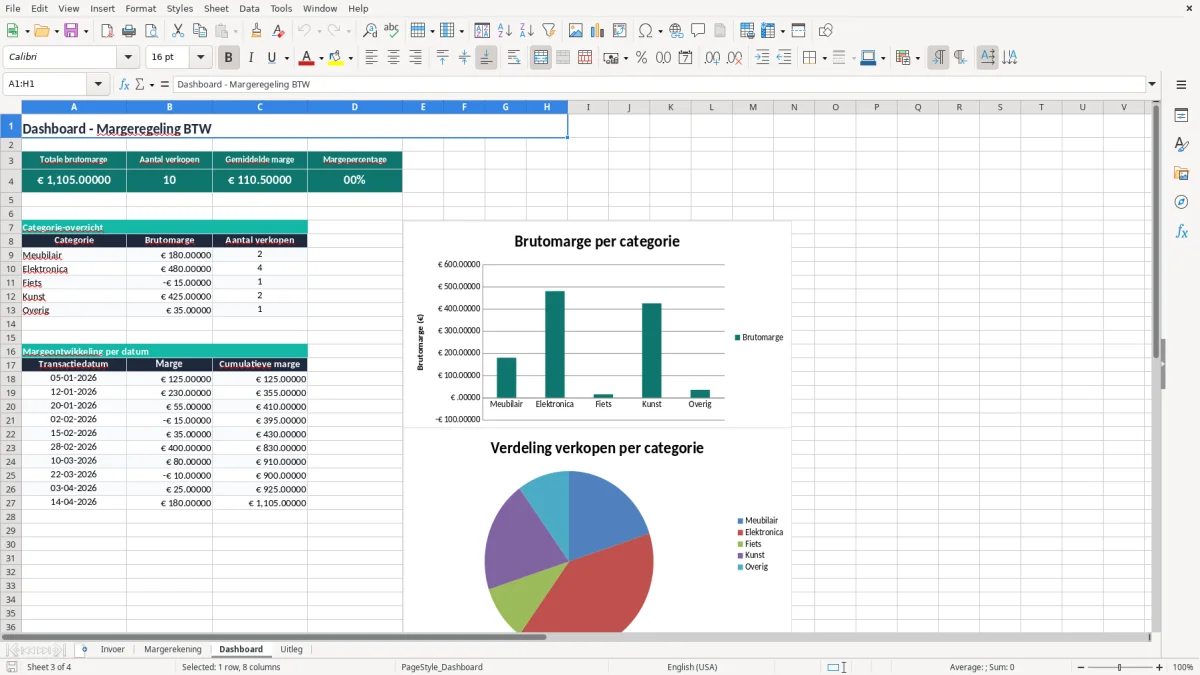1200x675 pixels.
Task: Open the Format menu
Action: (140, 8)
